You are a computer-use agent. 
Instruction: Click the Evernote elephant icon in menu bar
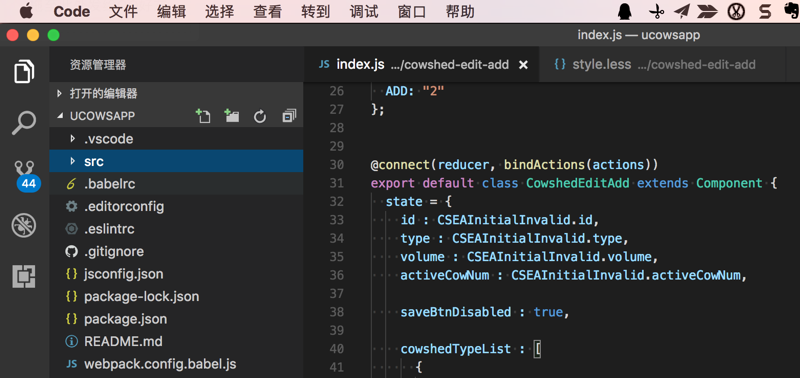791,11
